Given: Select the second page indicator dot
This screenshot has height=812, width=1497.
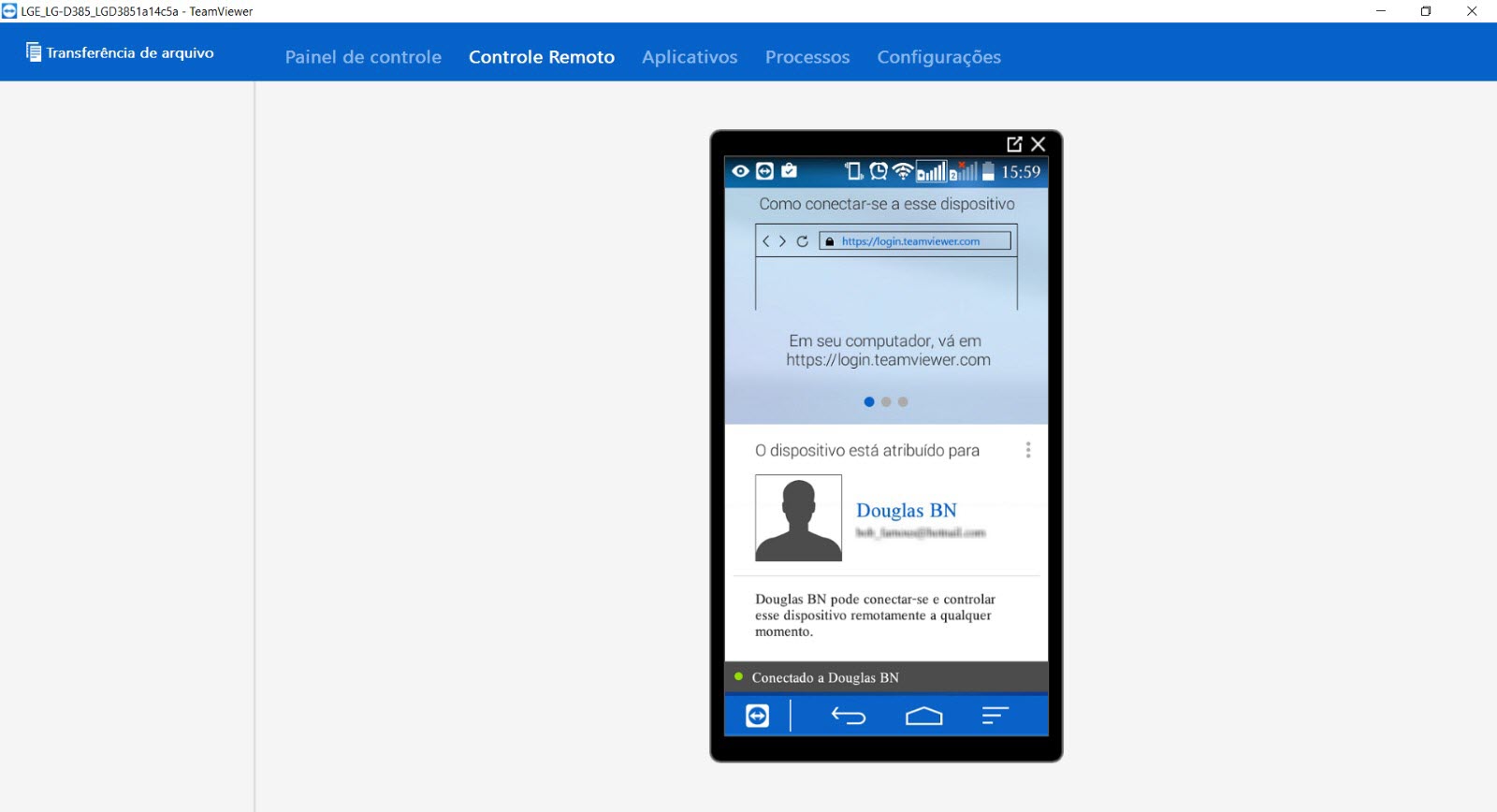Looking at the screenshot, I should 886,402.
